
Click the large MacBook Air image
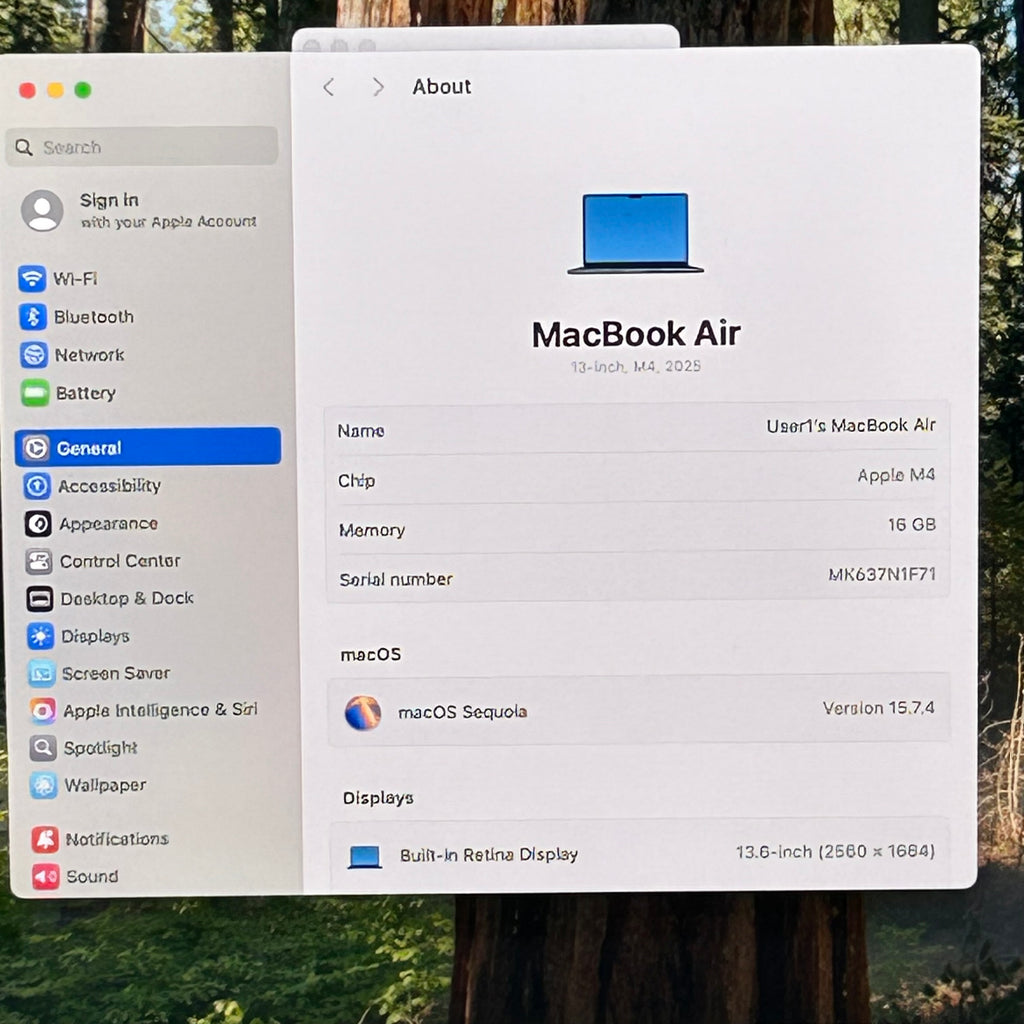coord(635,233)
